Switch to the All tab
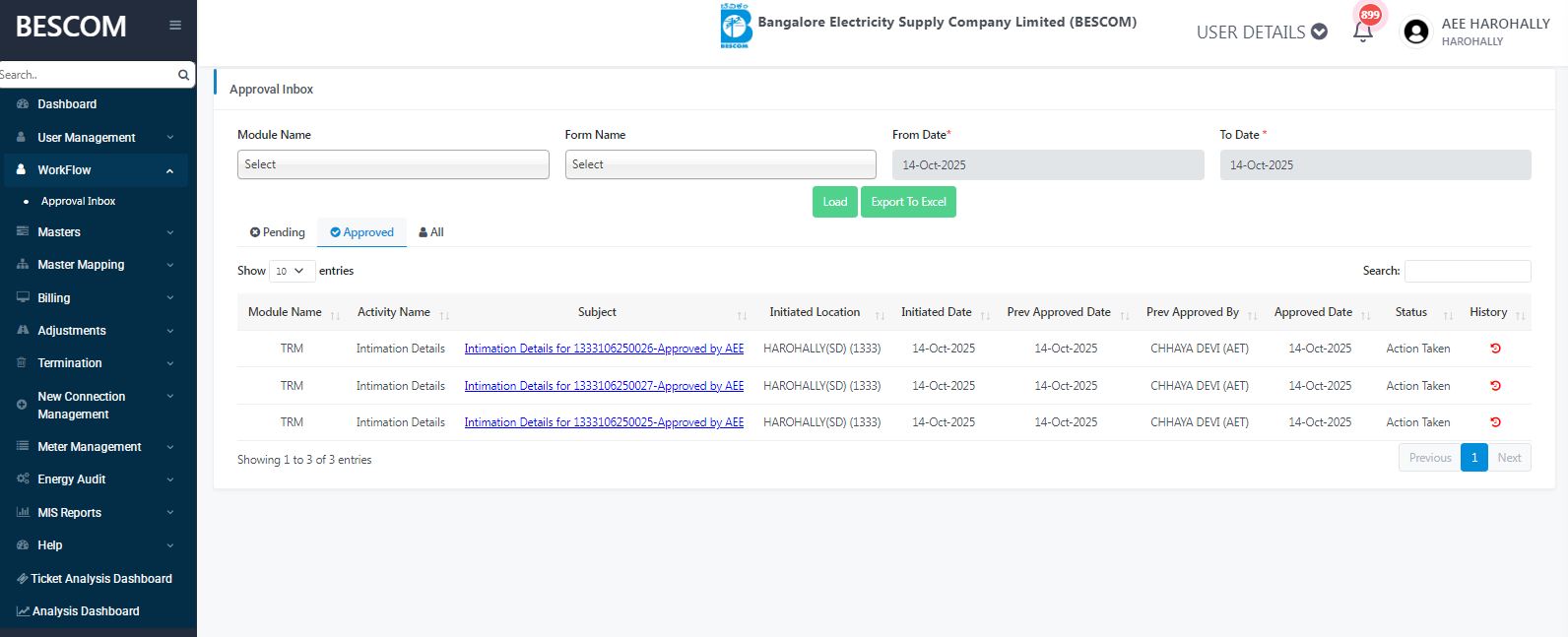The image size is (1568, 637). [x=430, y=232]
